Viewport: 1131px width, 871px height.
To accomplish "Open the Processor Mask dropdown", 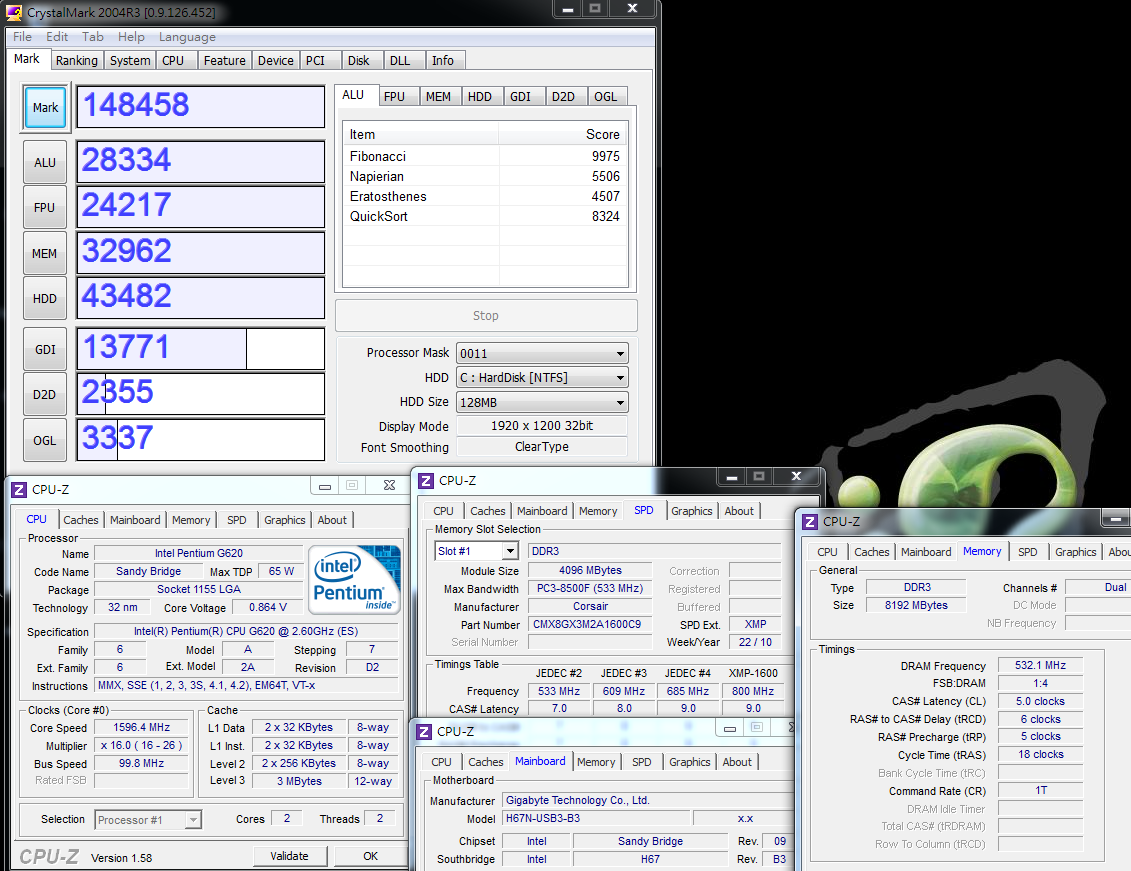I will coord(542,353).
